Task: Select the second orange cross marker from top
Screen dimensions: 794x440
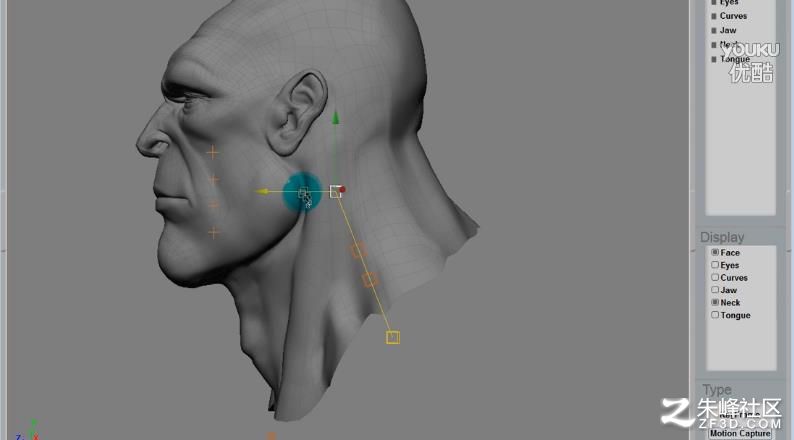Action: [214, 180]
